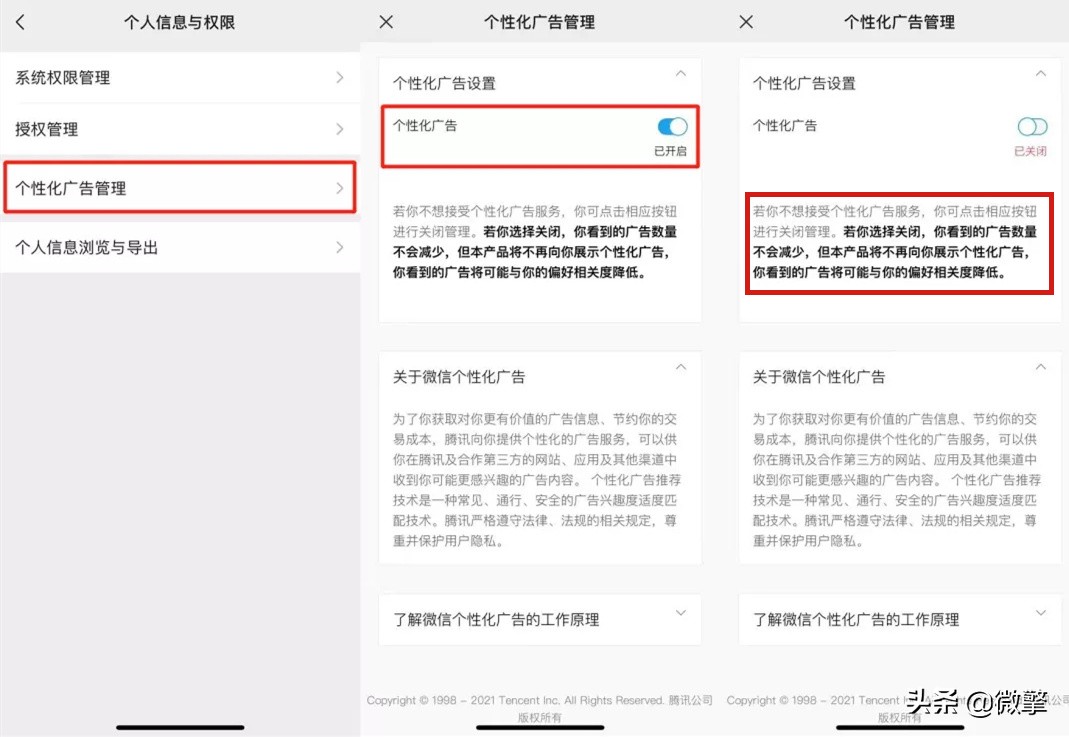The width and height of the screenshot is (1069, 737).
Task: Turn on the disabled 个性化广告 switch
Action: pyautogui.click(x=1032, y=126)
